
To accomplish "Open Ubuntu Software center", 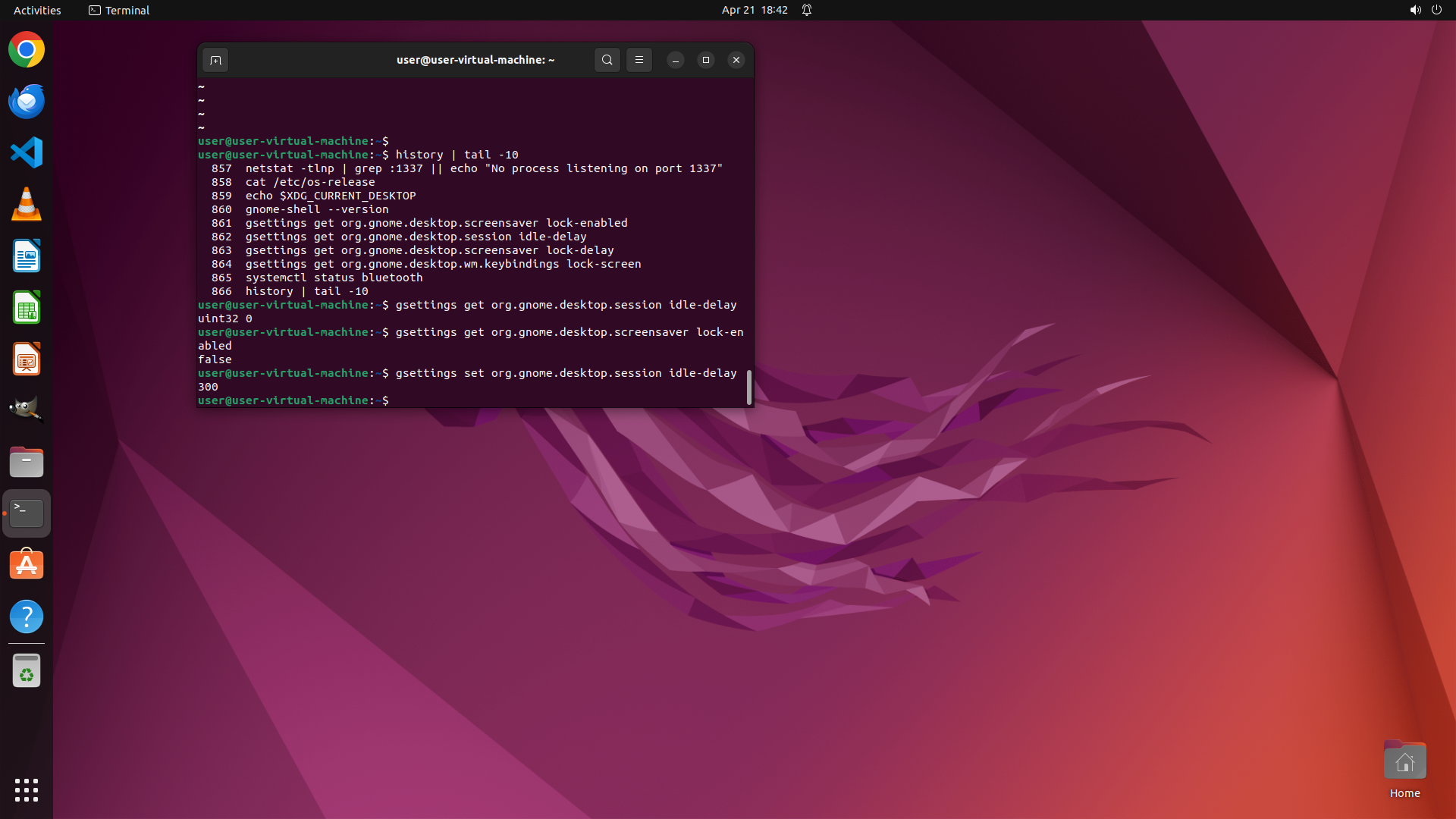I will pos(27,565).
